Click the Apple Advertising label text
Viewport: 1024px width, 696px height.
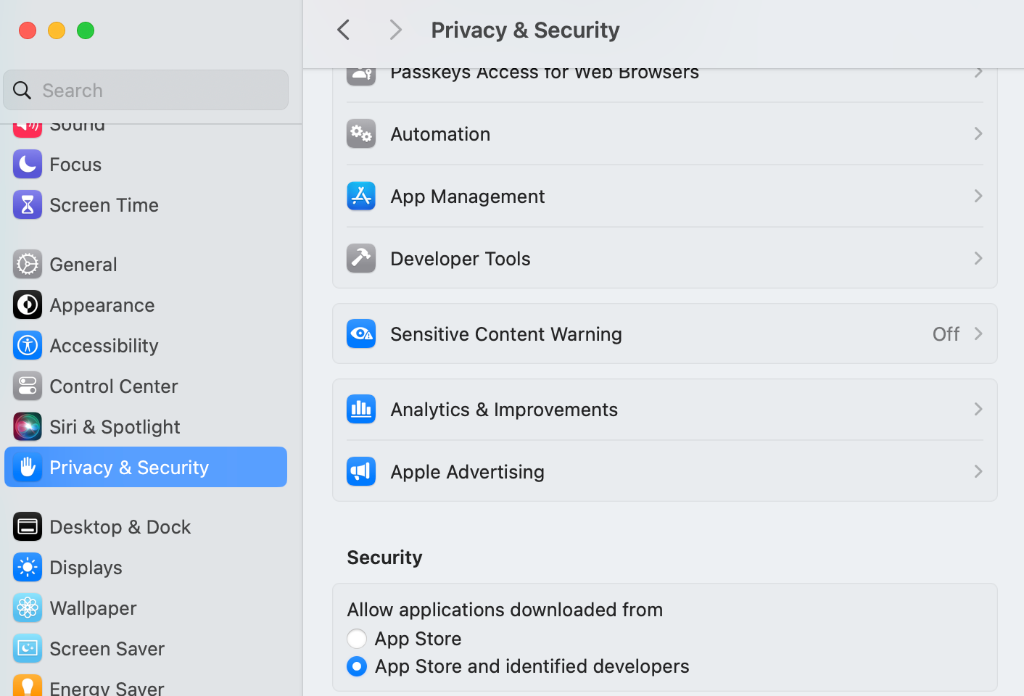(x=468, y=471)
